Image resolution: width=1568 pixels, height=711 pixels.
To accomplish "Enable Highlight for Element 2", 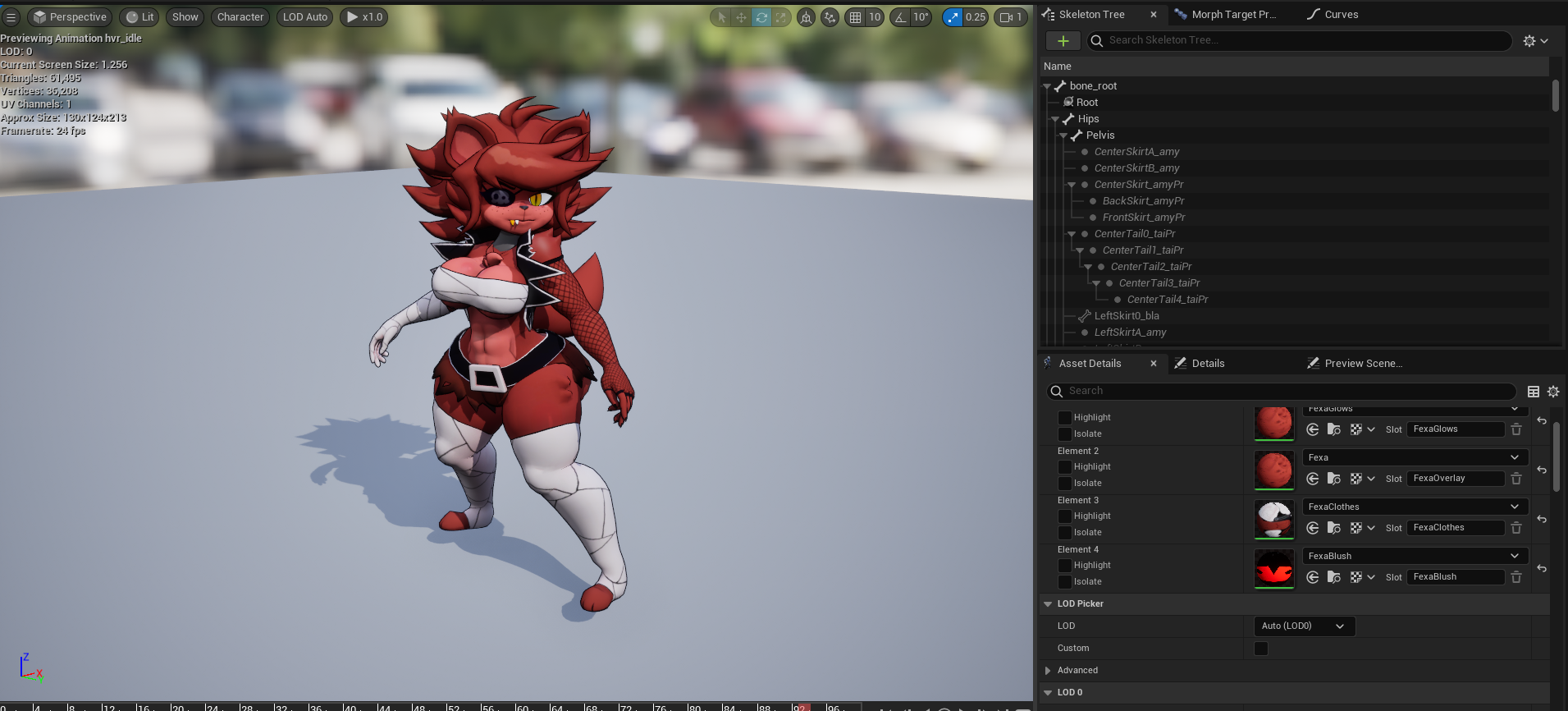I will click(x=1065, y=467).
